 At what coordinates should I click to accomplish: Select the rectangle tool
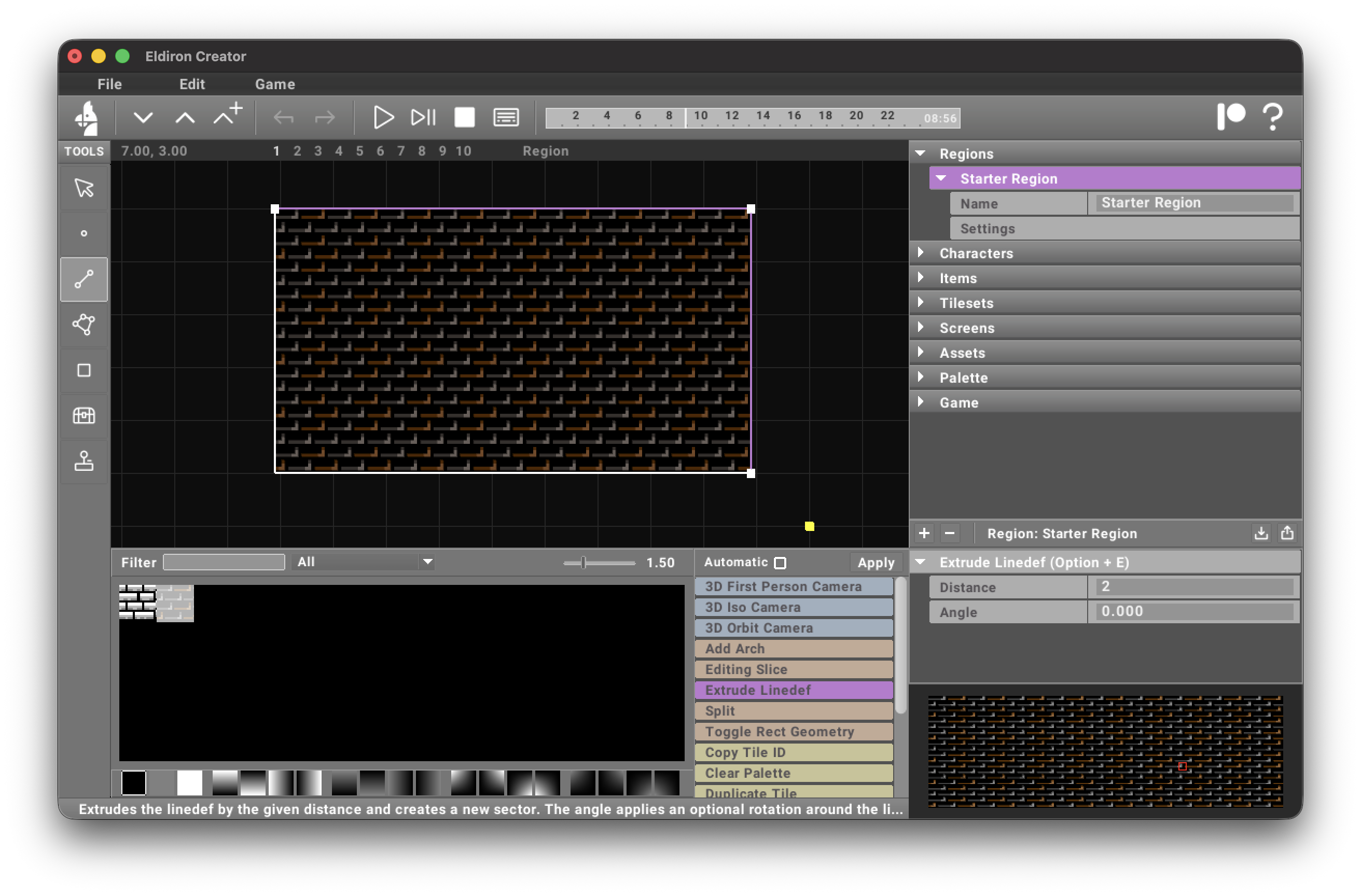point(84,371)
